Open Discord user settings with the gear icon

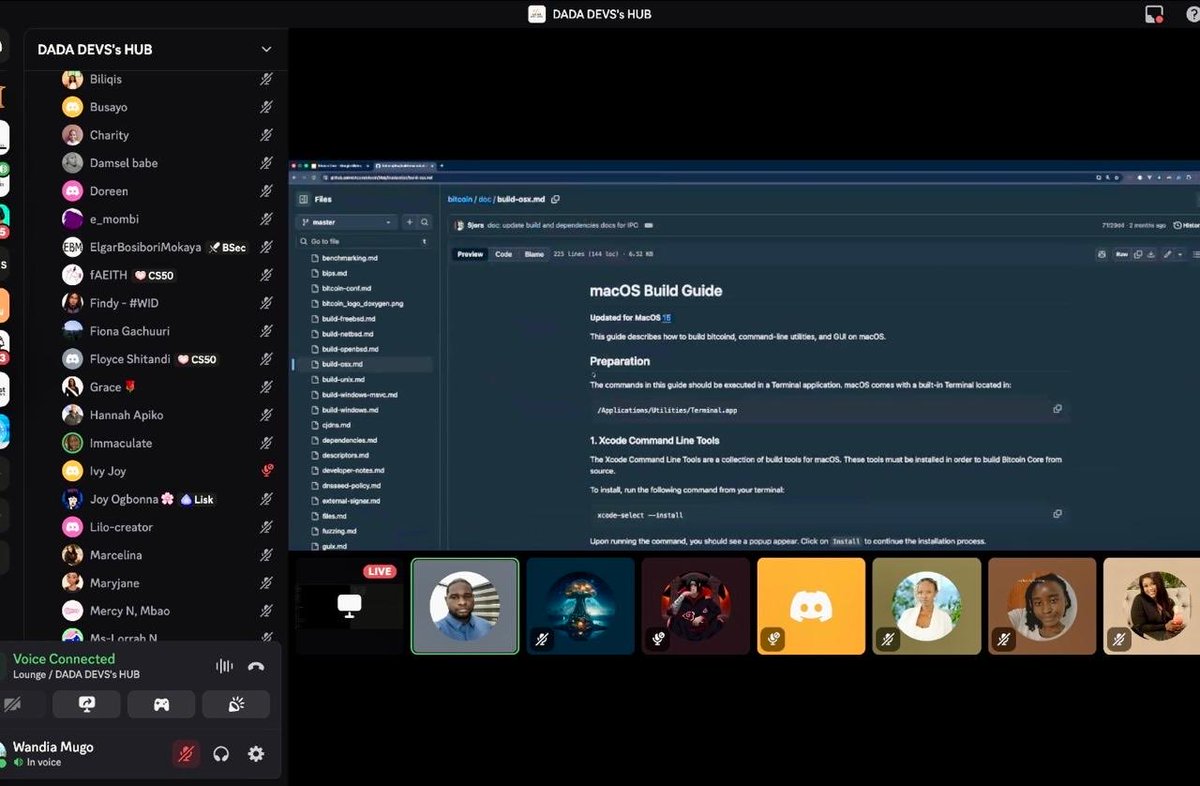tap(256, 754)
